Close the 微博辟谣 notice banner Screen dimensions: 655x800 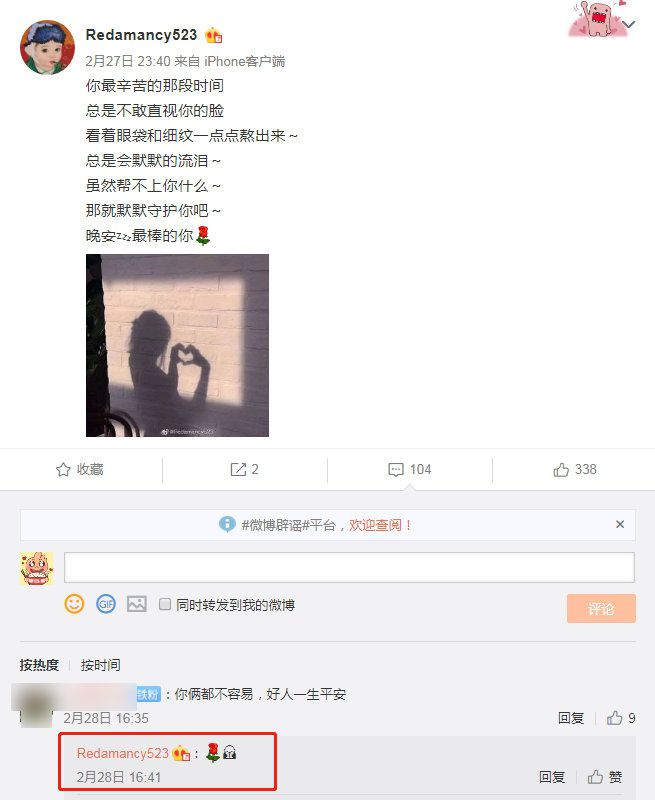pyautogui.click(x=620, y=524)
